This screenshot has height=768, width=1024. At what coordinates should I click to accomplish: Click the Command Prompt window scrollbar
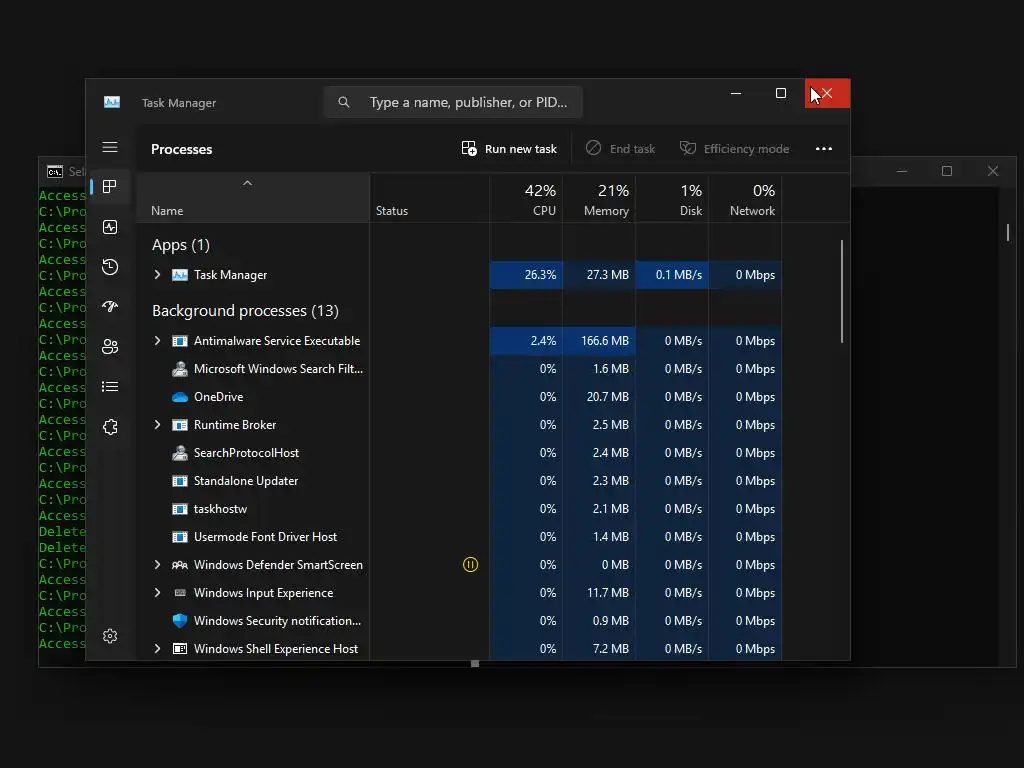[x=1008, y=232]
